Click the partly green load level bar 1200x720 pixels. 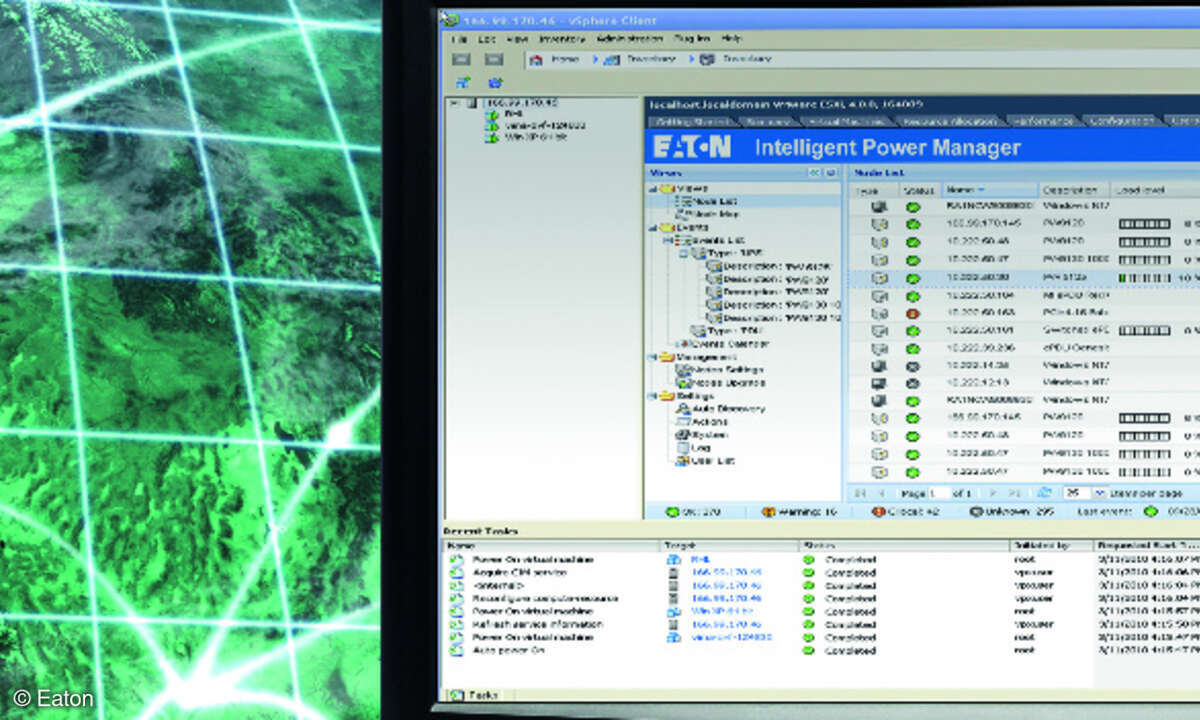(1145, 277)
